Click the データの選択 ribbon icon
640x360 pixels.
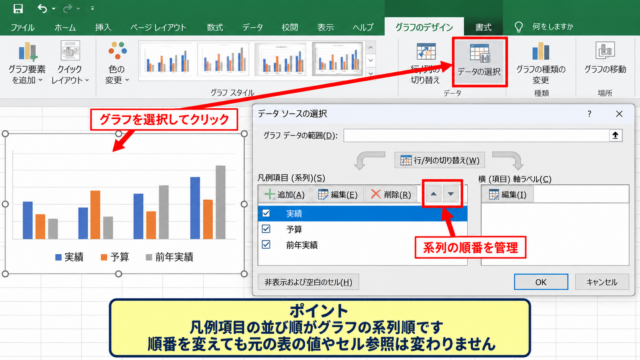pos(479,62)
